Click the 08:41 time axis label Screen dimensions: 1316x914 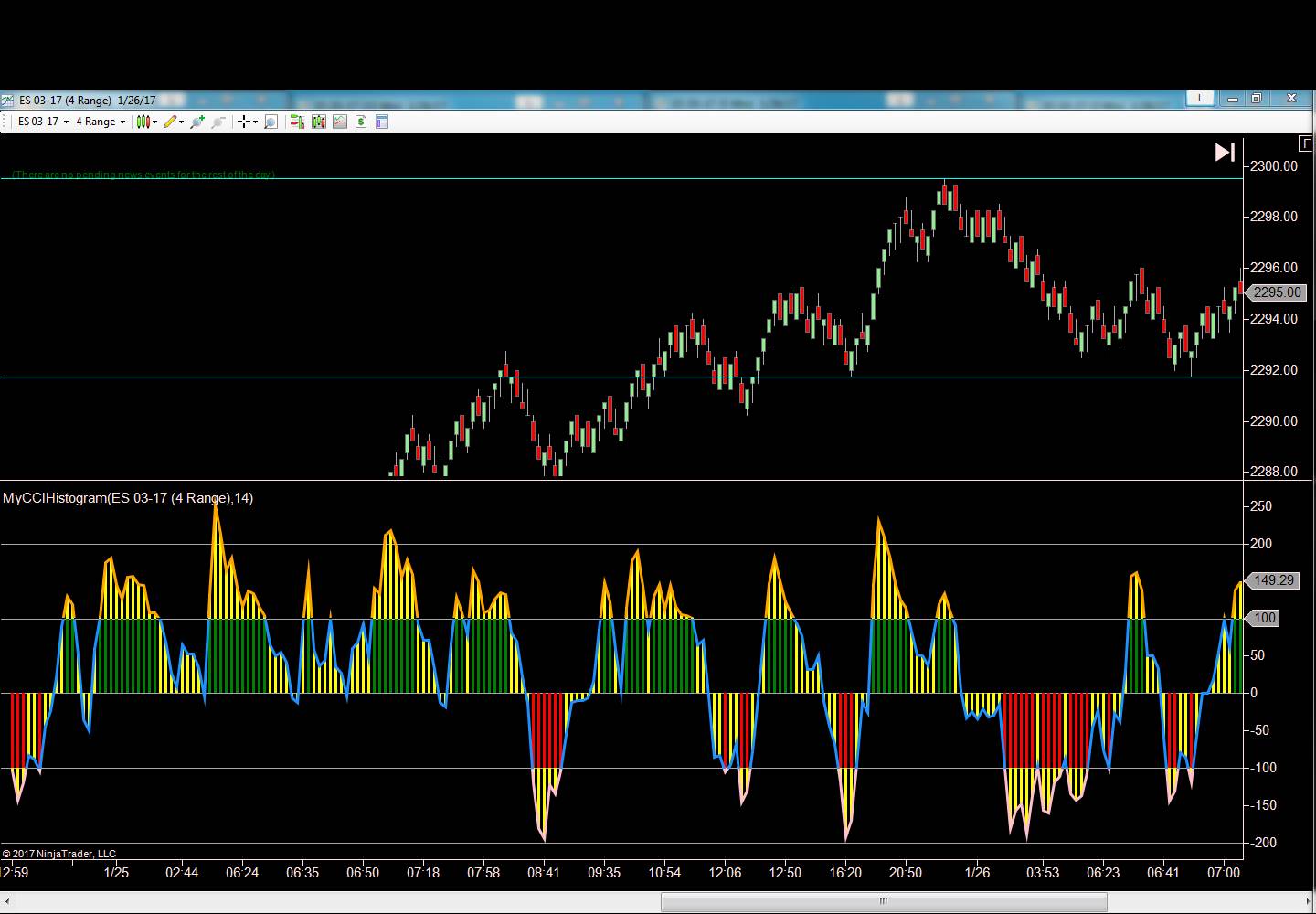coord(544,873)
